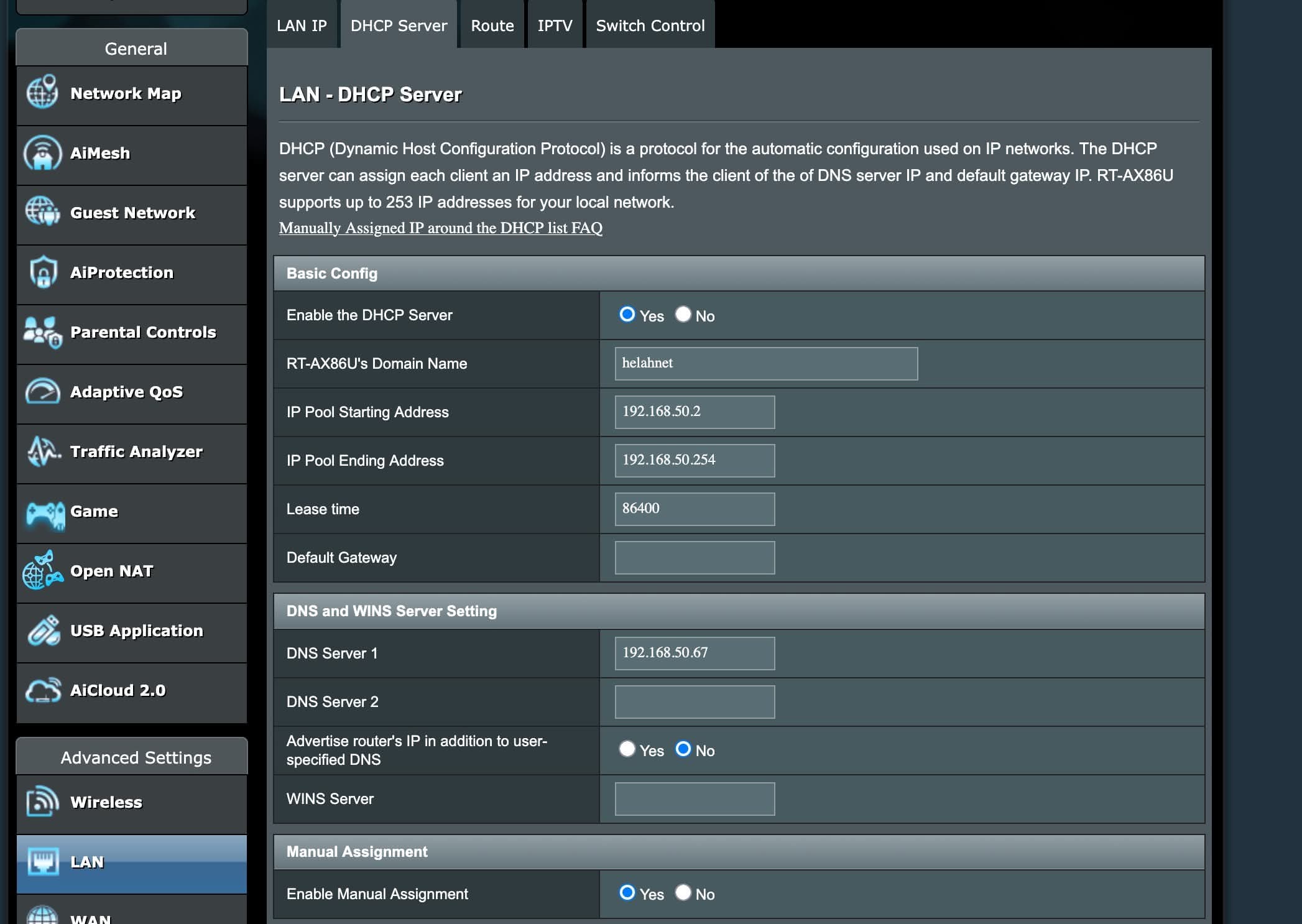The width and height of the screenshot is (1302, 924).
Task: Select No for Enable Manual Assignment
Action: pos(683,892)
